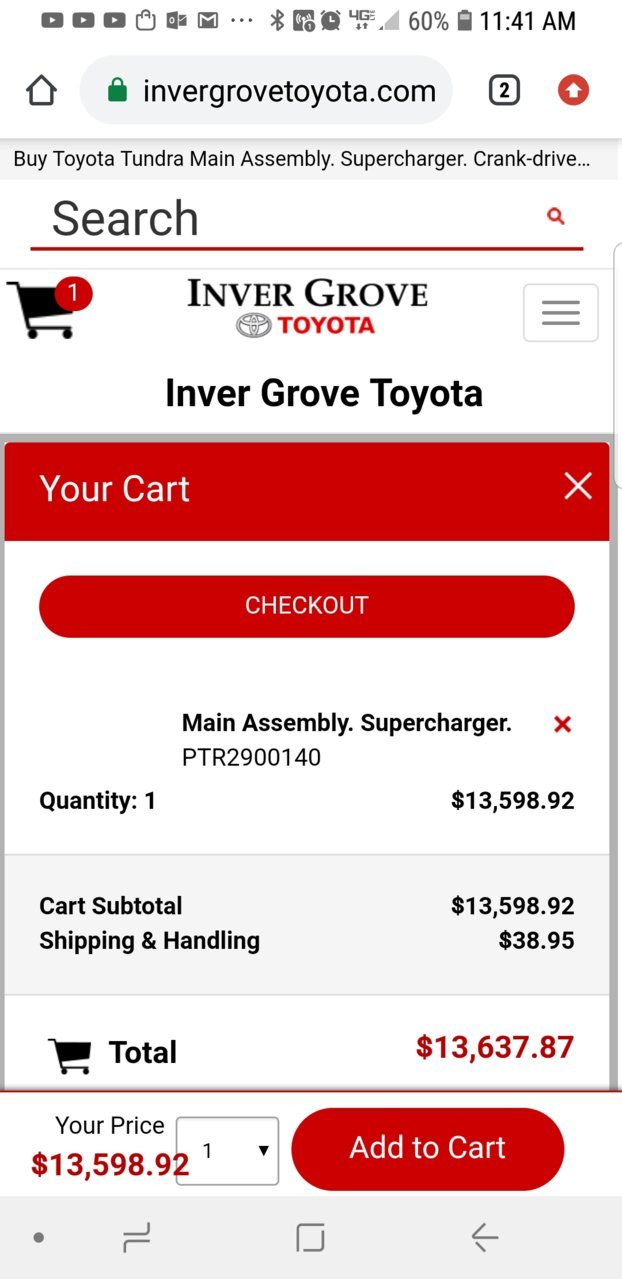This screenshot has height=1279, width=622.
Task: Tap the secure padlock icon in URL bar
Action: tap(117, 92)
